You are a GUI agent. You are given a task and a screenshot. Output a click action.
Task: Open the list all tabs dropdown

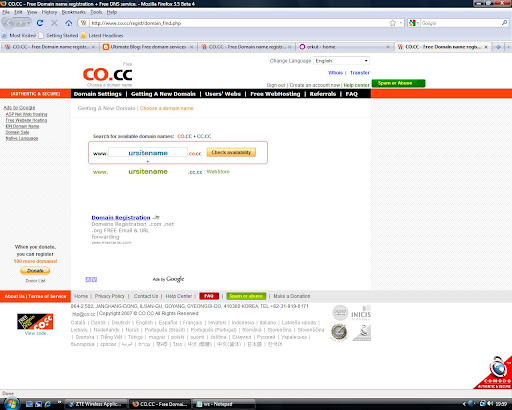point(509,47)
